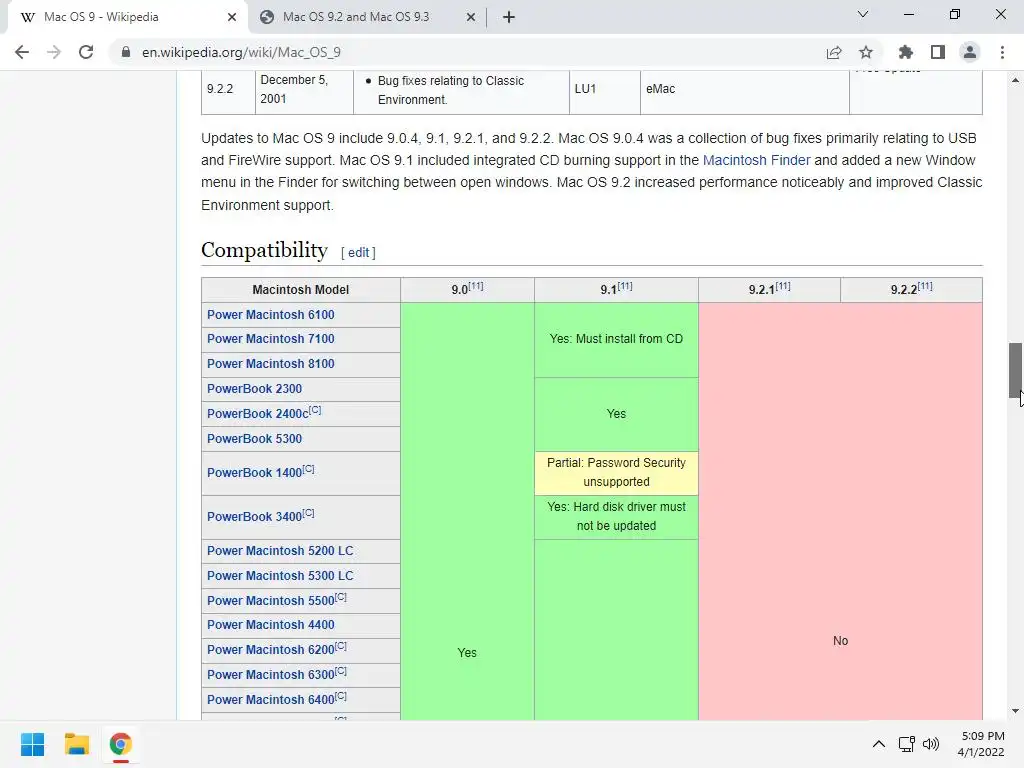
Task: Go back to the previous page
Action: (22, 52)
